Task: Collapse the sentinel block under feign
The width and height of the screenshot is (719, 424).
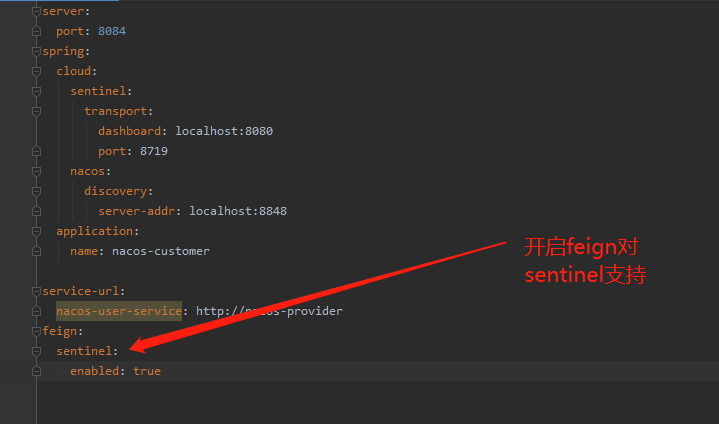Action: point(37,351)
